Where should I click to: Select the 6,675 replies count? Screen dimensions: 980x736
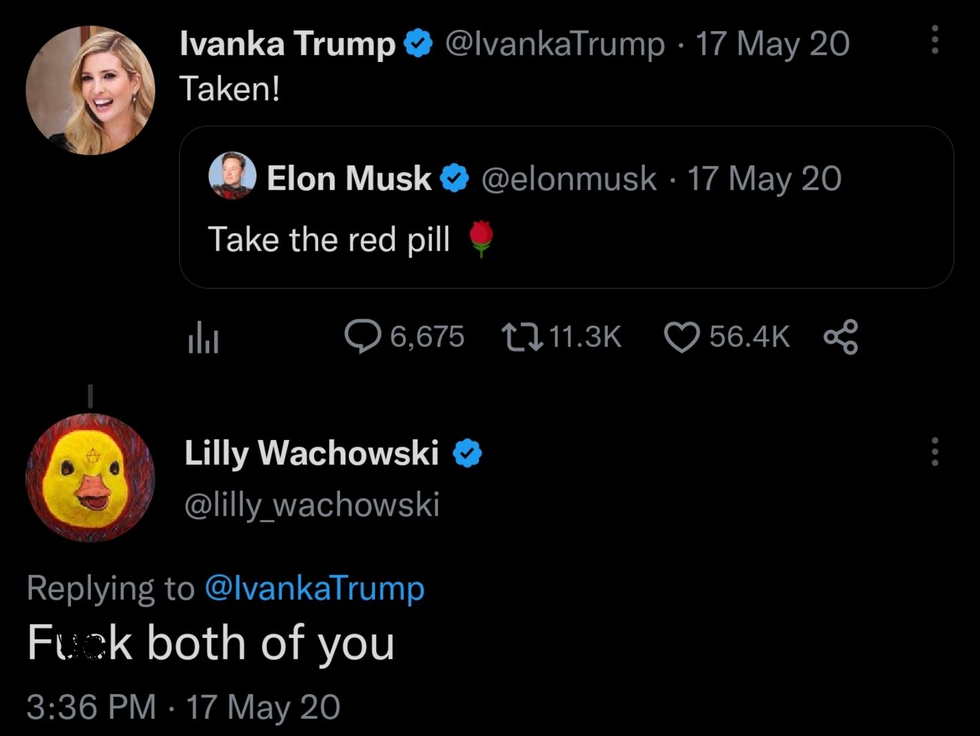(x=429, y=337)
